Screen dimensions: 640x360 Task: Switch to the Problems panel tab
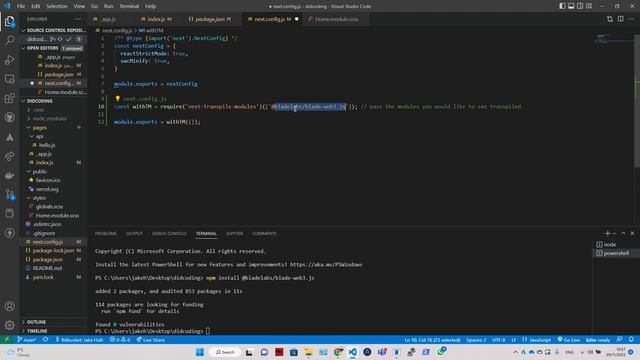(x=106, y=233)
